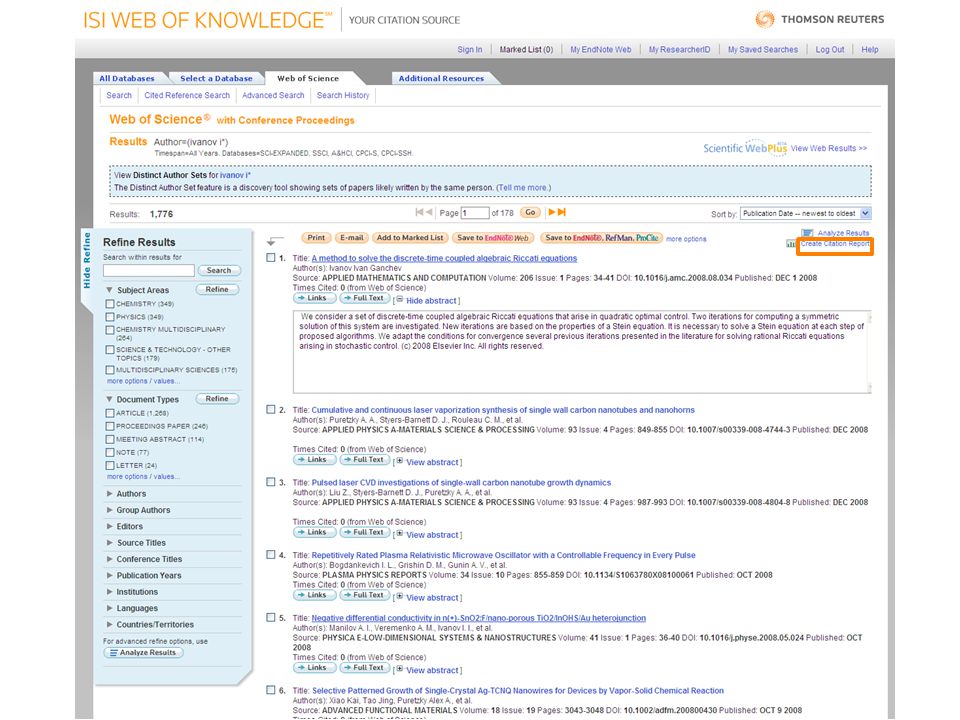Click Refine button next to Document Types
Screen dimensions: 960x720
(x=217, y=399)
